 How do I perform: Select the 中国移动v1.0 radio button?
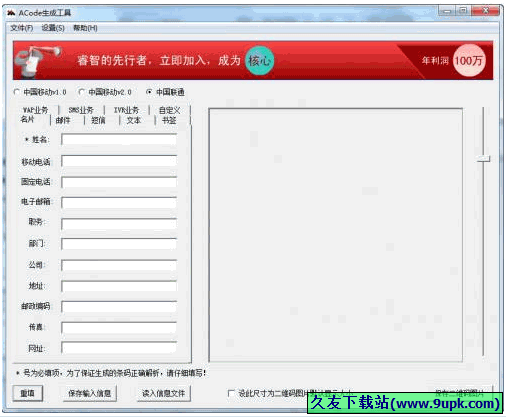point(16,92)
